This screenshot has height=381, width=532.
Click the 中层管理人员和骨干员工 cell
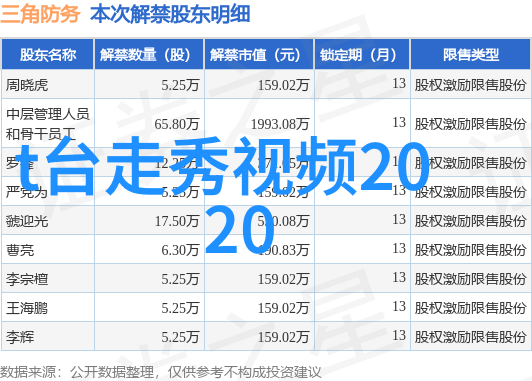tap(48, 124)
